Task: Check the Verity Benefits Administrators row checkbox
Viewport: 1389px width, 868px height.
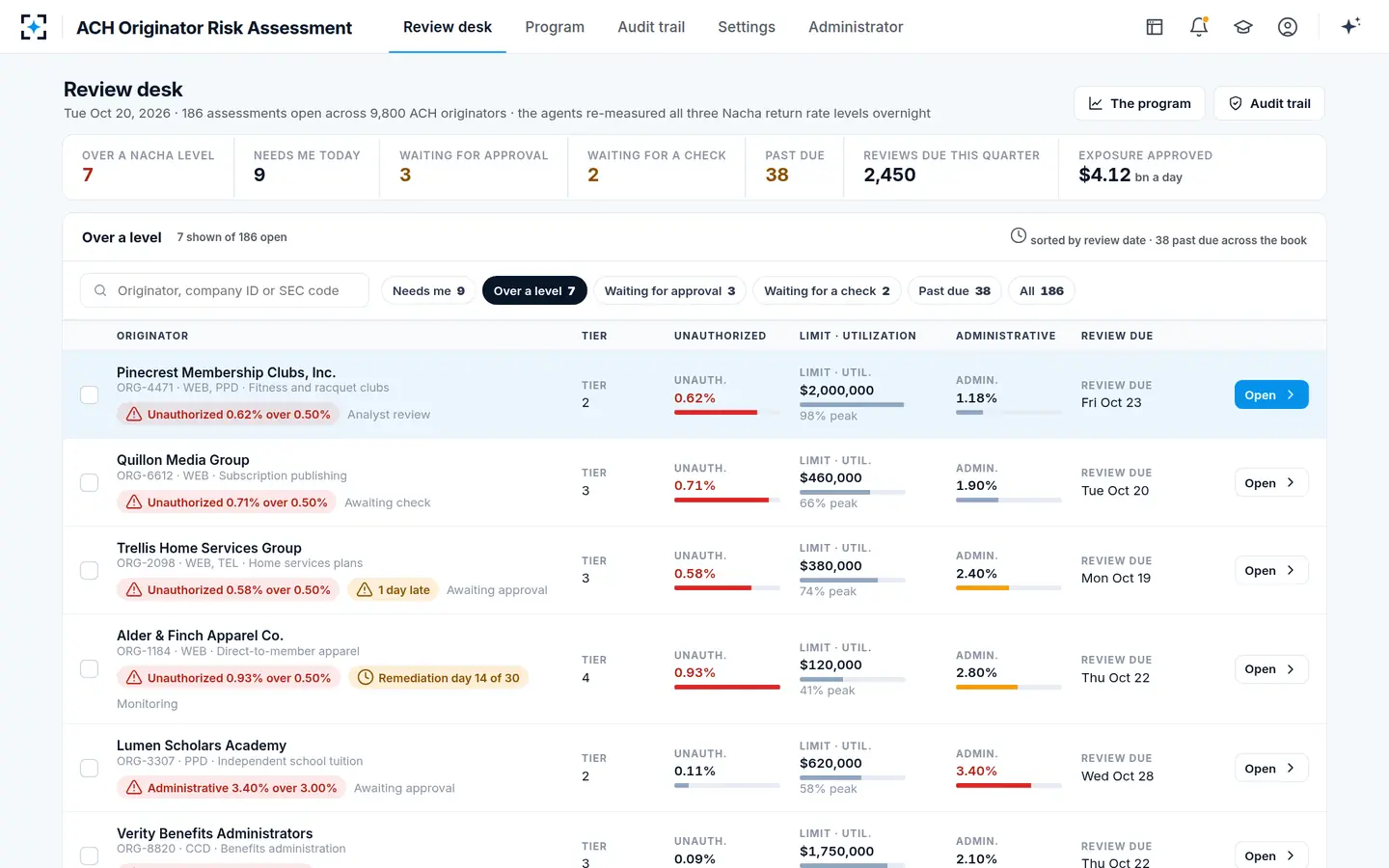Action: 89,855
